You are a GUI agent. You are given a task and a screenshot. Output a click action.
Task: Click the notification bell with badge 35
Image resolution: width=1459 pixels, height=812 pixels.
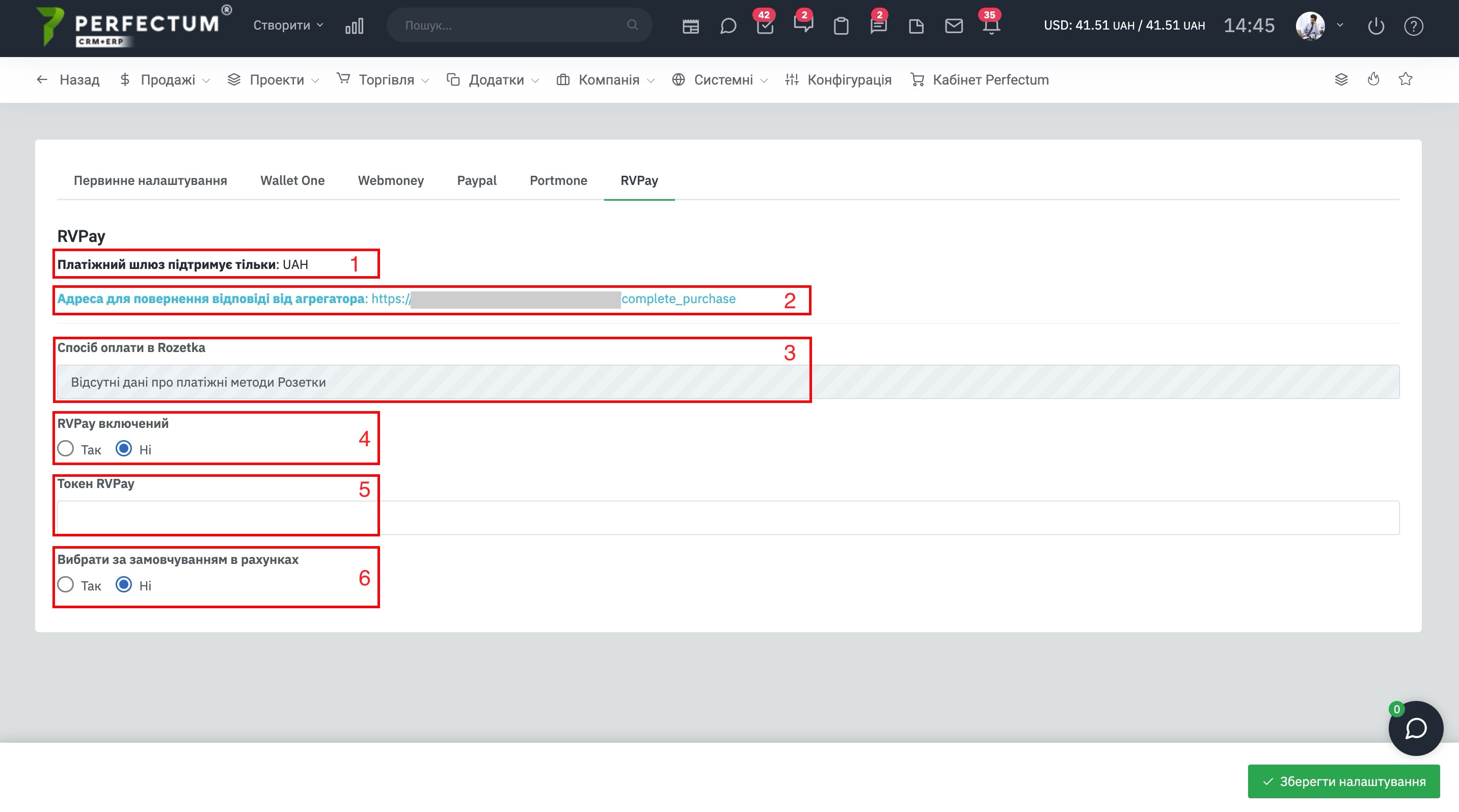(x=991, y=26)
